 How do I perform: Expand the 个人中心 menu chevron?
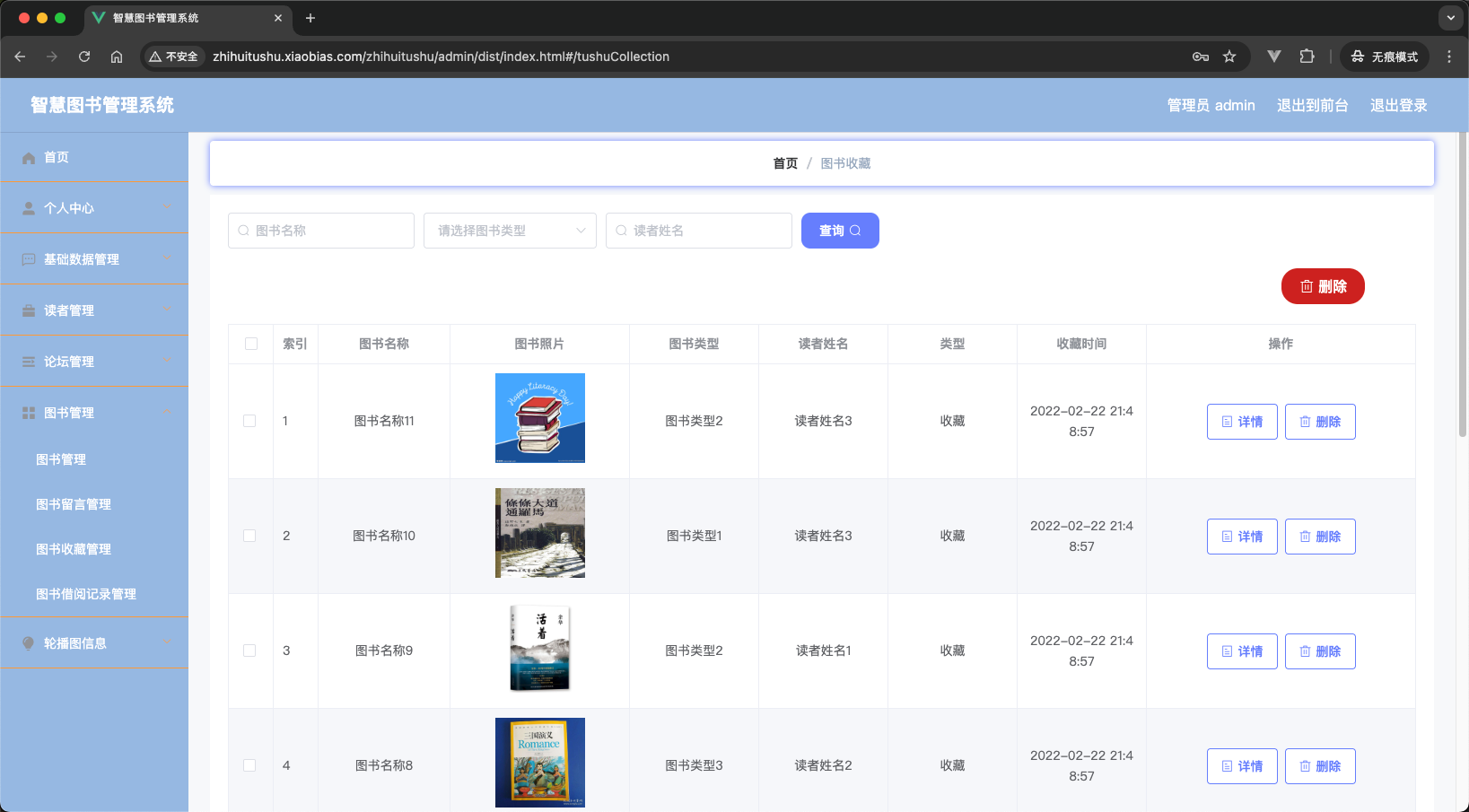point(166,207)
